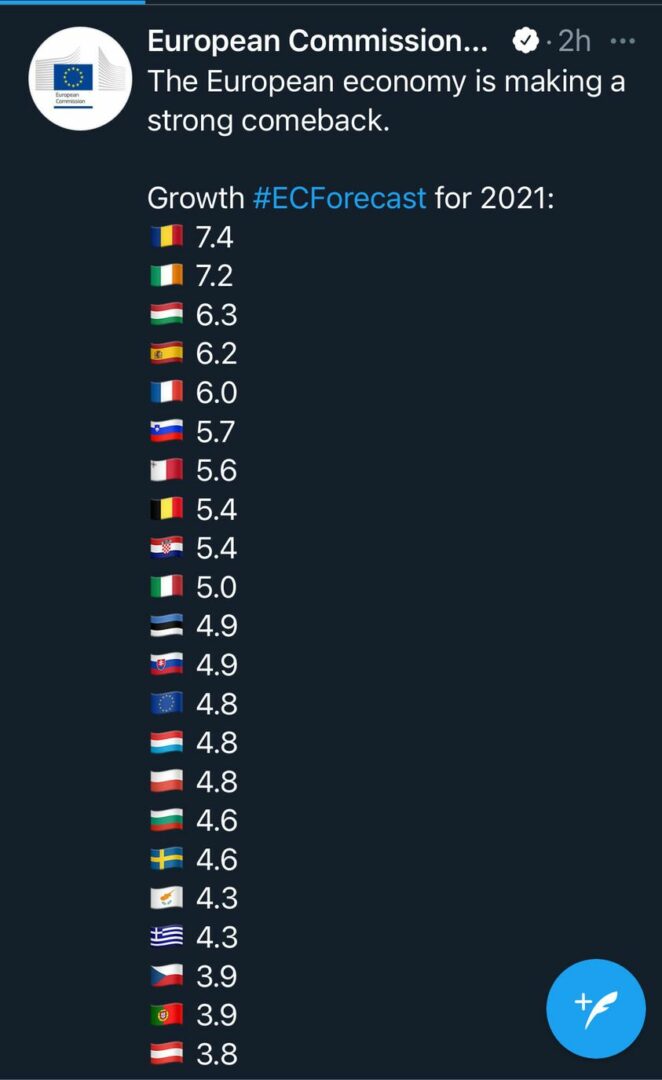The width and height of the screenshot is (662, 1080).
Task: Open the three-dot tweet options menu
Action: [623, 41]
